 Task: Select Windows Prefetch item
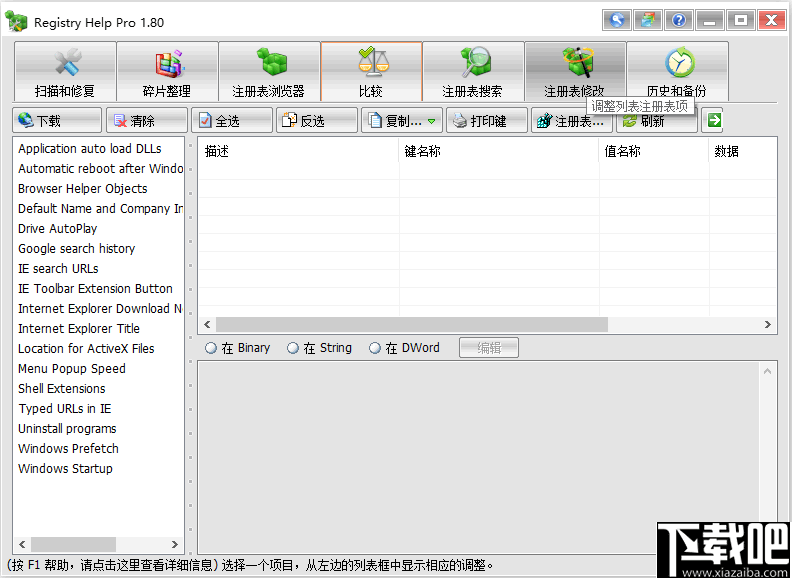(x=98, y=449)
